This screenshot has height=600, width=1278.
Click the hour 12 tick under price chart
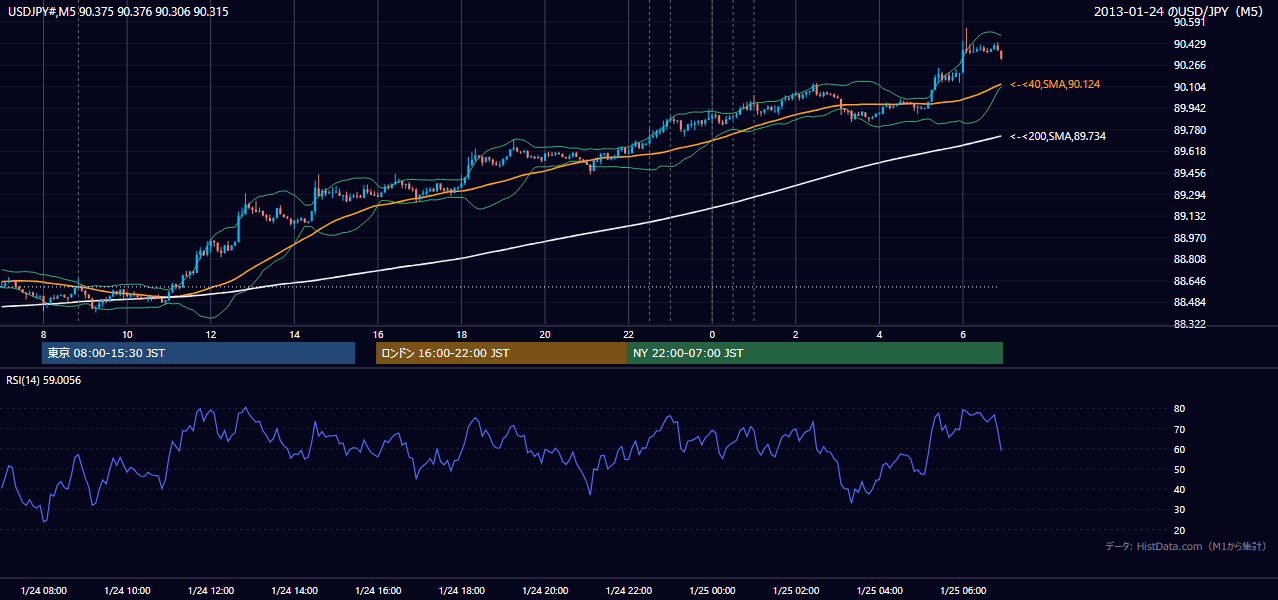[211, 334]
